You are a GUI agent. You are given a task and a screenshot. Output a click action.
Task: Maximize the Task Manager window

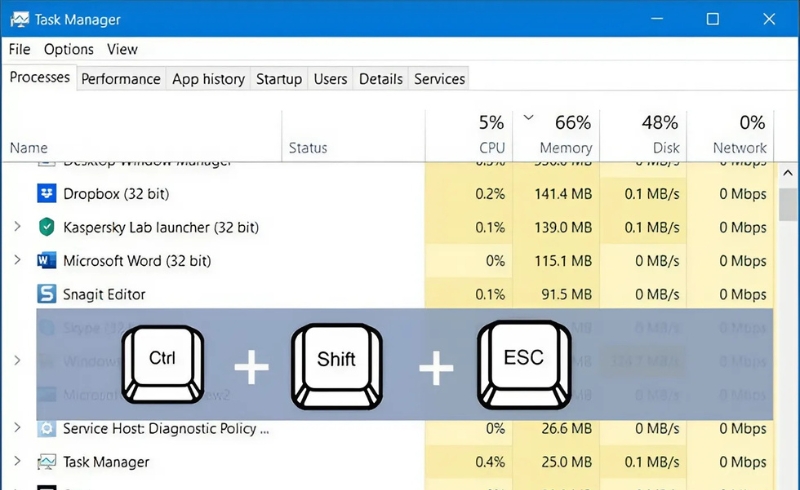(x=713, y=19)
